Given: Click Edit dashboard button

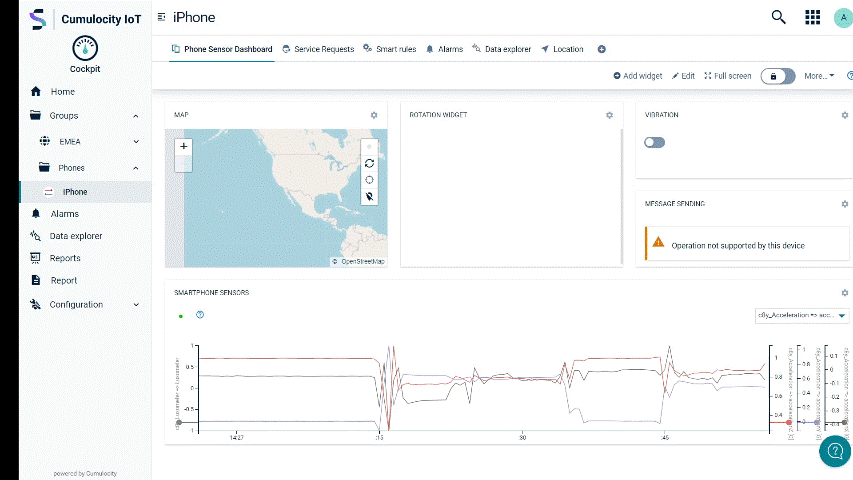Looking at the screenshot, I should 683,76.
